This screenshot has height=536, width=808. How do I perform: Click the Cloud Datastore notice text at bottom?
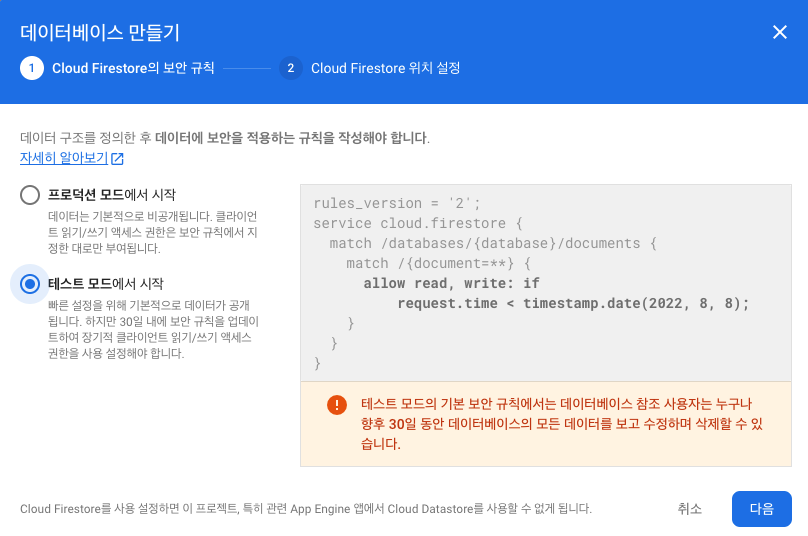(x=306, y=509)
